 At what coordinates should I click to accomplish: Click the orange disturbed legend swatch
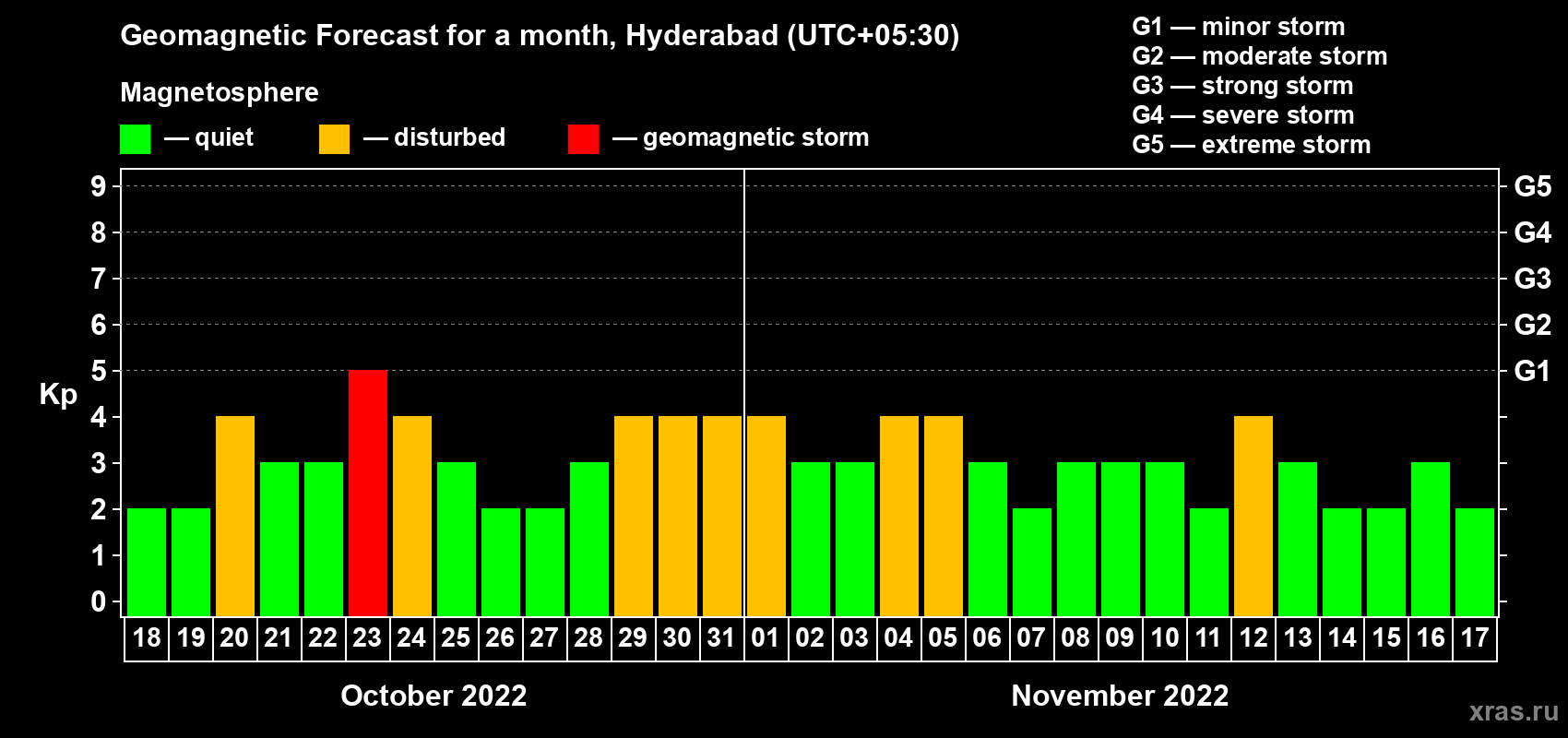334,139
